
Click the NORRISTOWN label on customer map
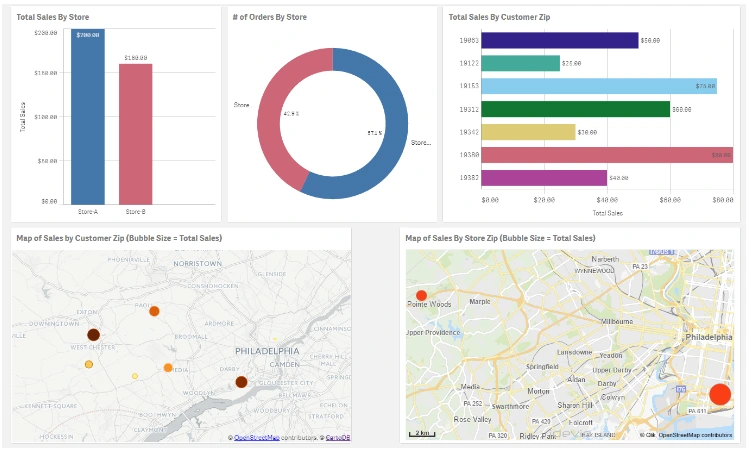pyautogui.click(x=198, y=264)
